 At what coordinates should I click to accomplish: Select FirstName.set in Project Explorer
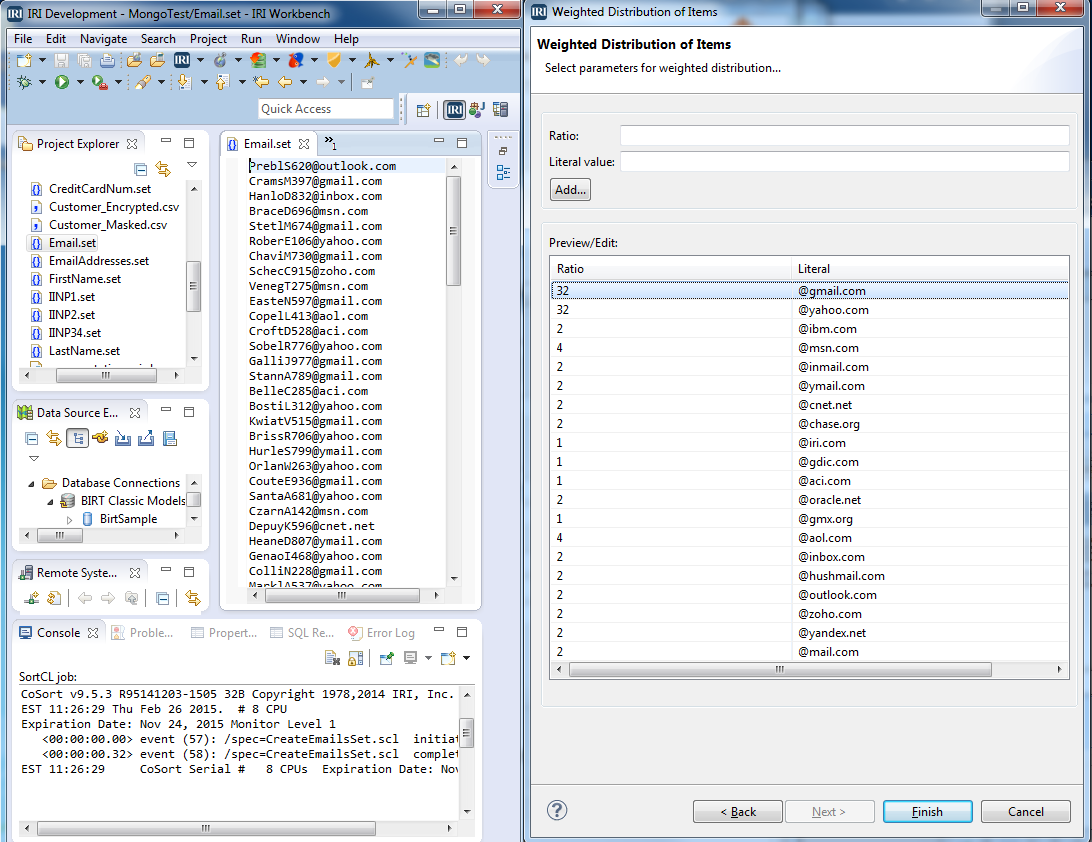pyautogui.click(x=85, y=279)
